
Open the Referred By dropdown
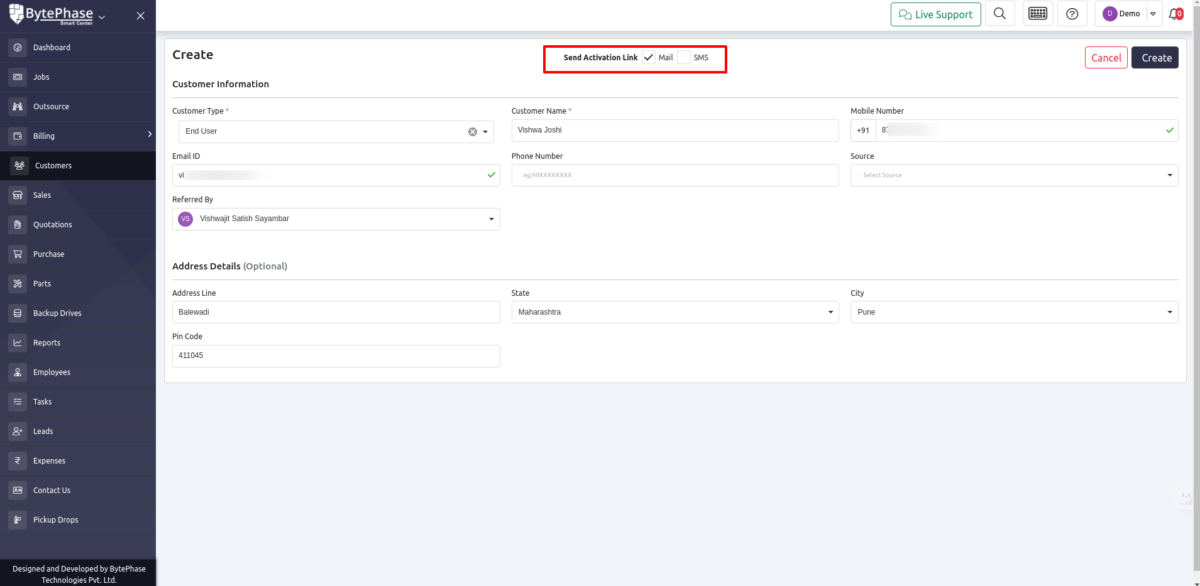490,218
